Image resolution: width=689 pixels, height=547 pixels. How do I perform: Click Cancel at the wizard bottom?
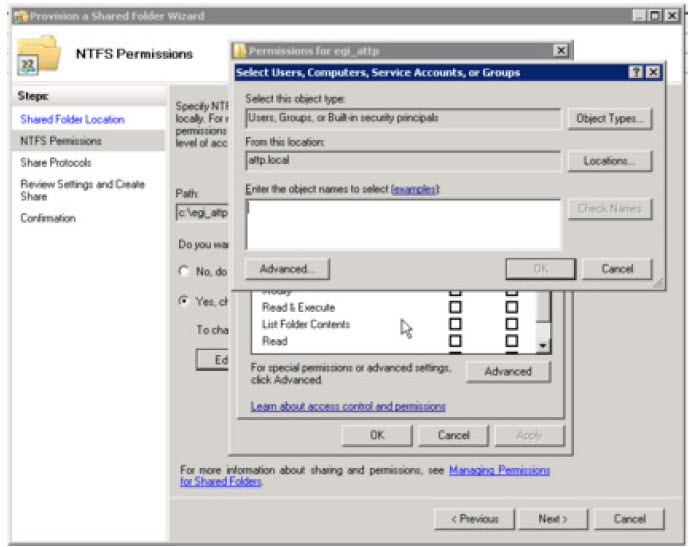pos(629,519)
